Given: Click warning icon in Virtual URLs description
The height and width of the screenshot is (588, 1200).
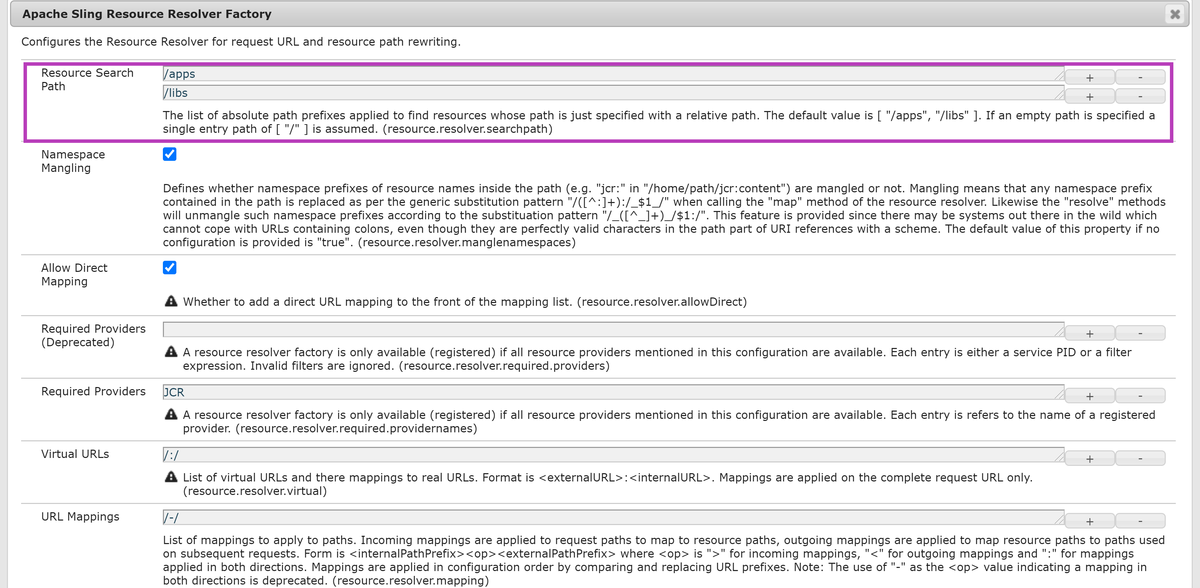Looking at the screenshot, I should pyautogui.click(x=171, y=478).
